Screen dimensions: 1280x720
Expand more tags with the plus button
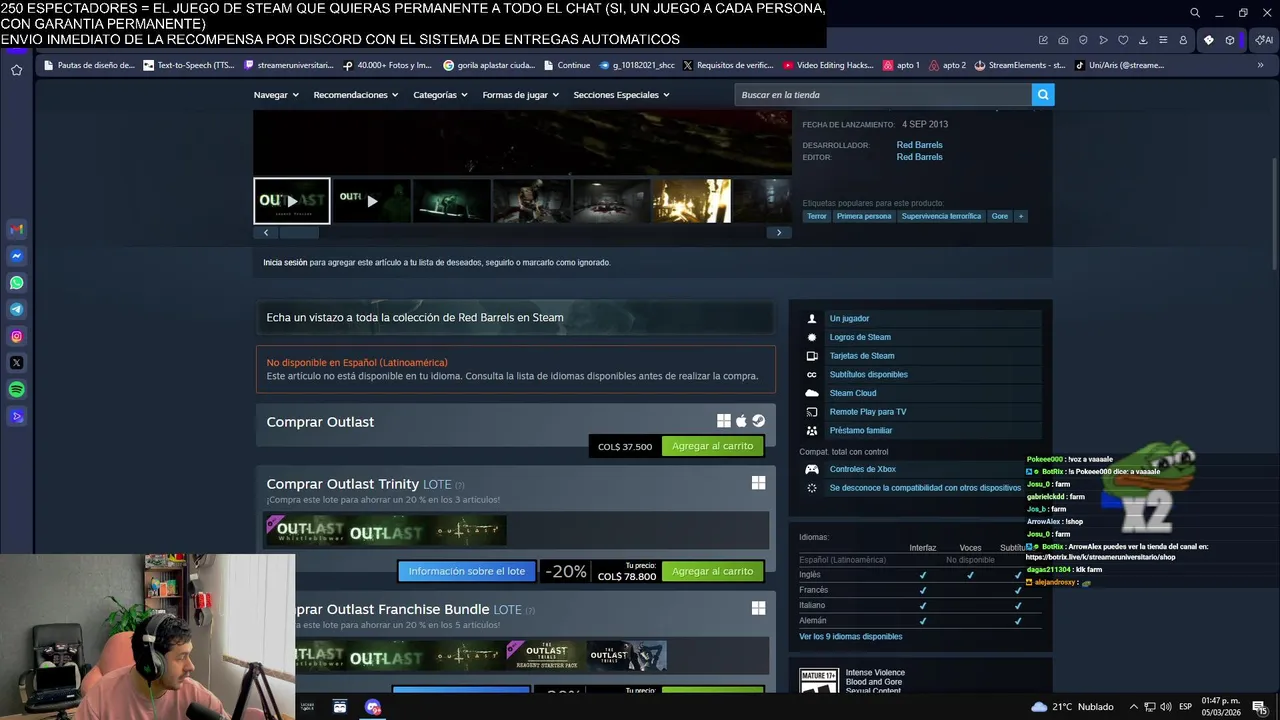click(1021, 216)
